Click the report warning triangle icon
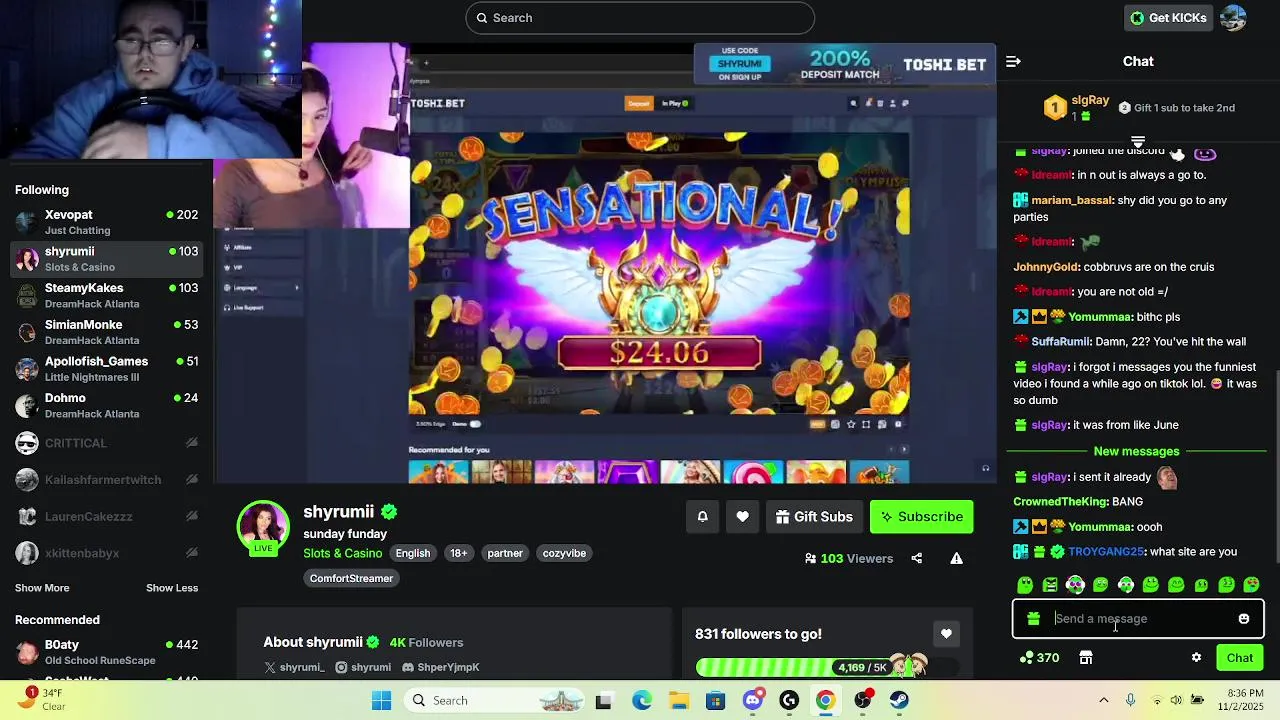 956,558
